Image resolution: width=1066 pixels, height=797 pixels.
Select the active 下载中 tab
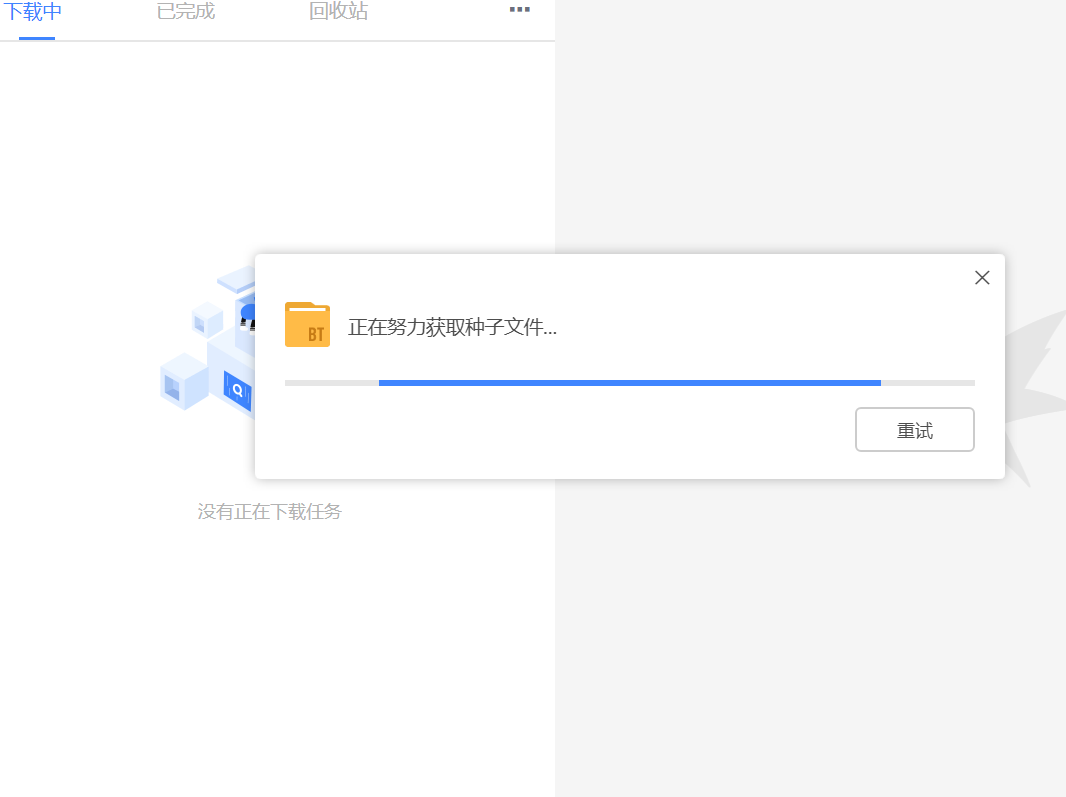(33, 12)
